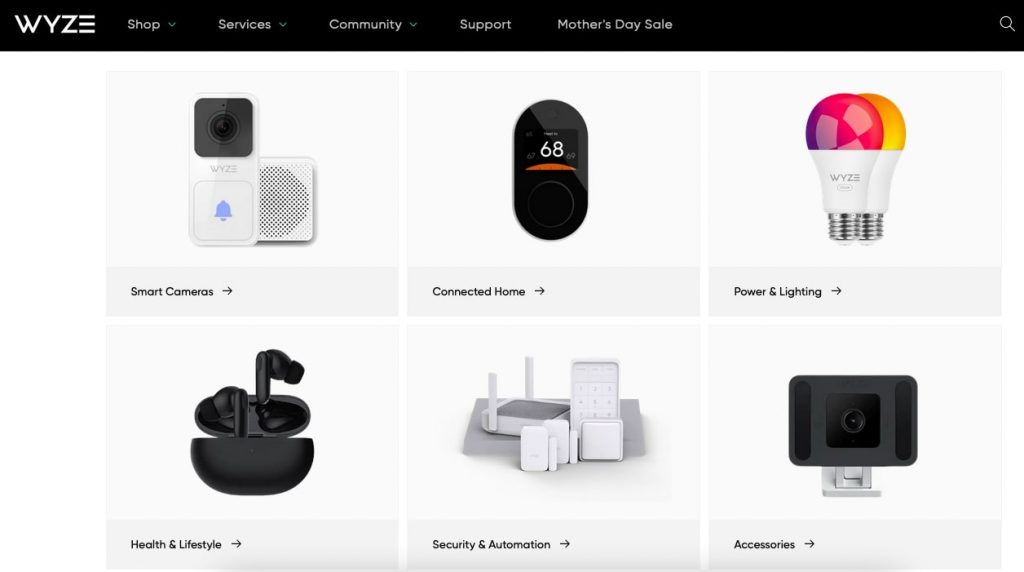Click the WYZE logo

(x=55, y=24)
